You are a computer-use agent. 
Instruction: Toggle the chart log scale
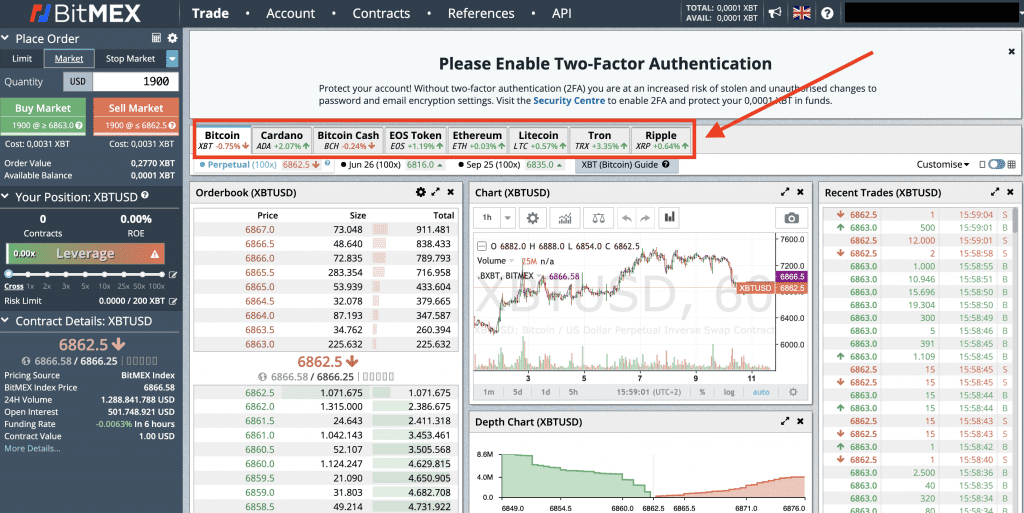pyautogui.click(x=729, y=392)
